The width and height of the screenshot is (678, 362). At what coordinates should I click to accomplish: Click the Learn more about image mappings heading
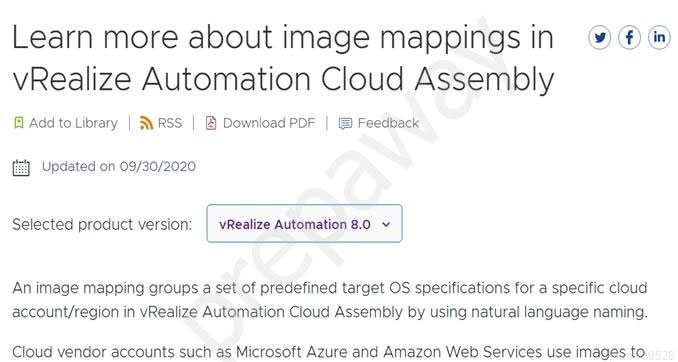click(x=283, y=58)
